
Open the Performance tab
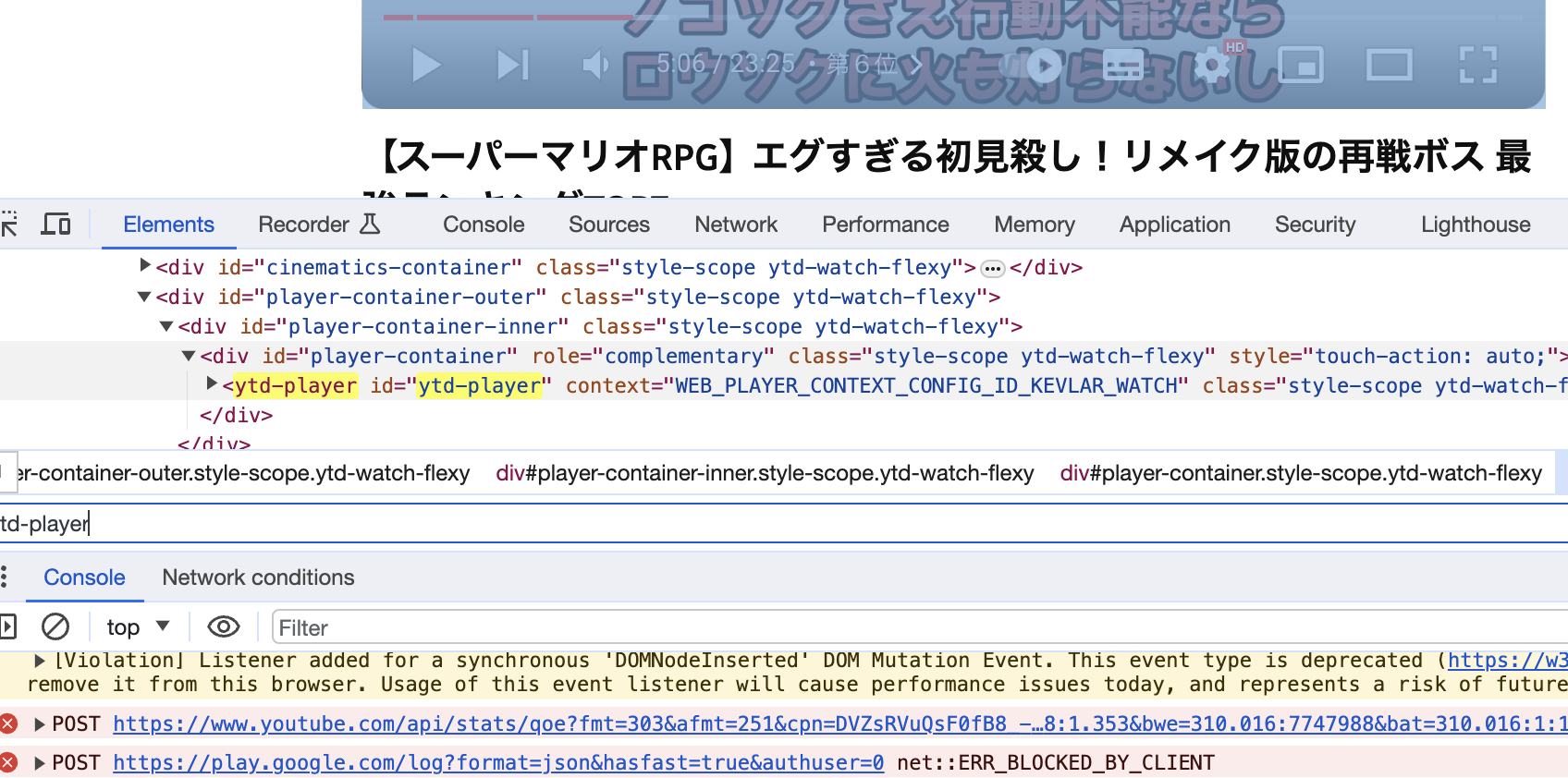pos(886,225)
